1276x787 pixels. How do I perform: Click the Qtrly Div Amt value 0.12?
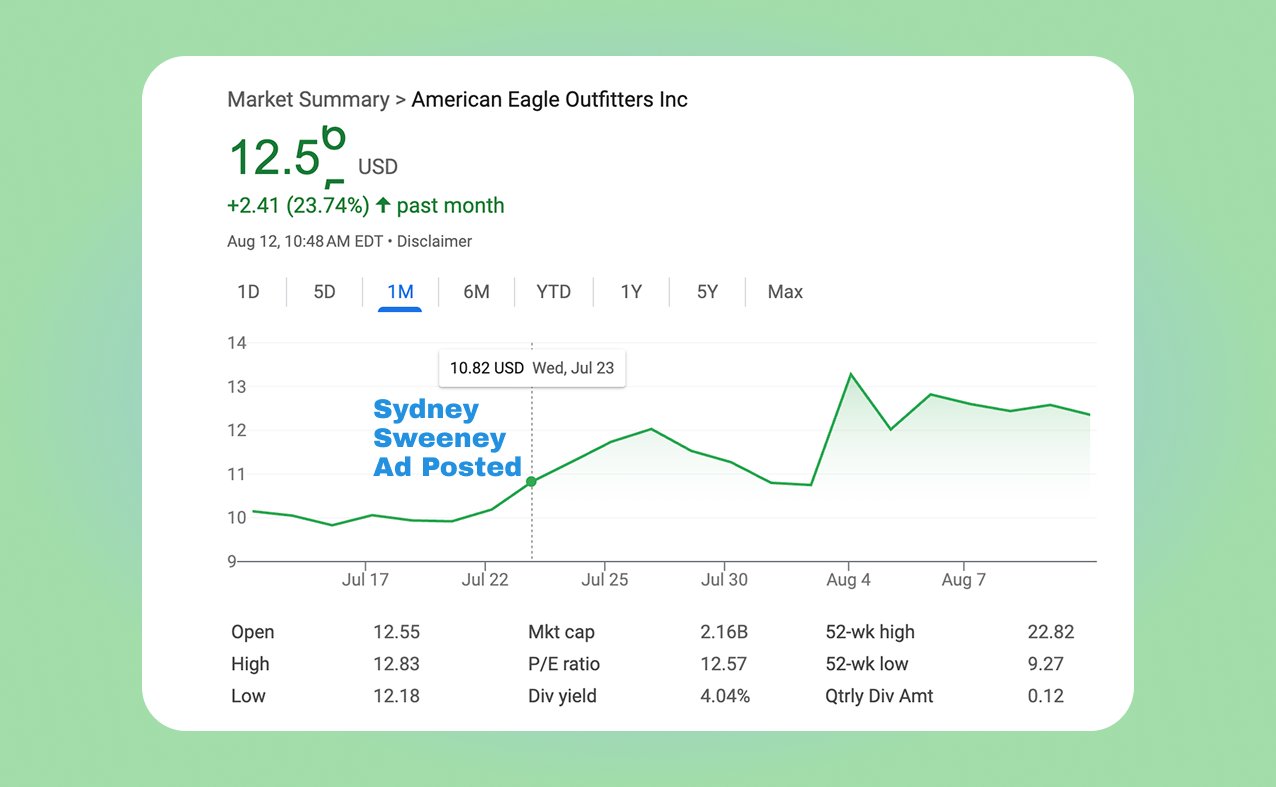tap(1046, 696)
